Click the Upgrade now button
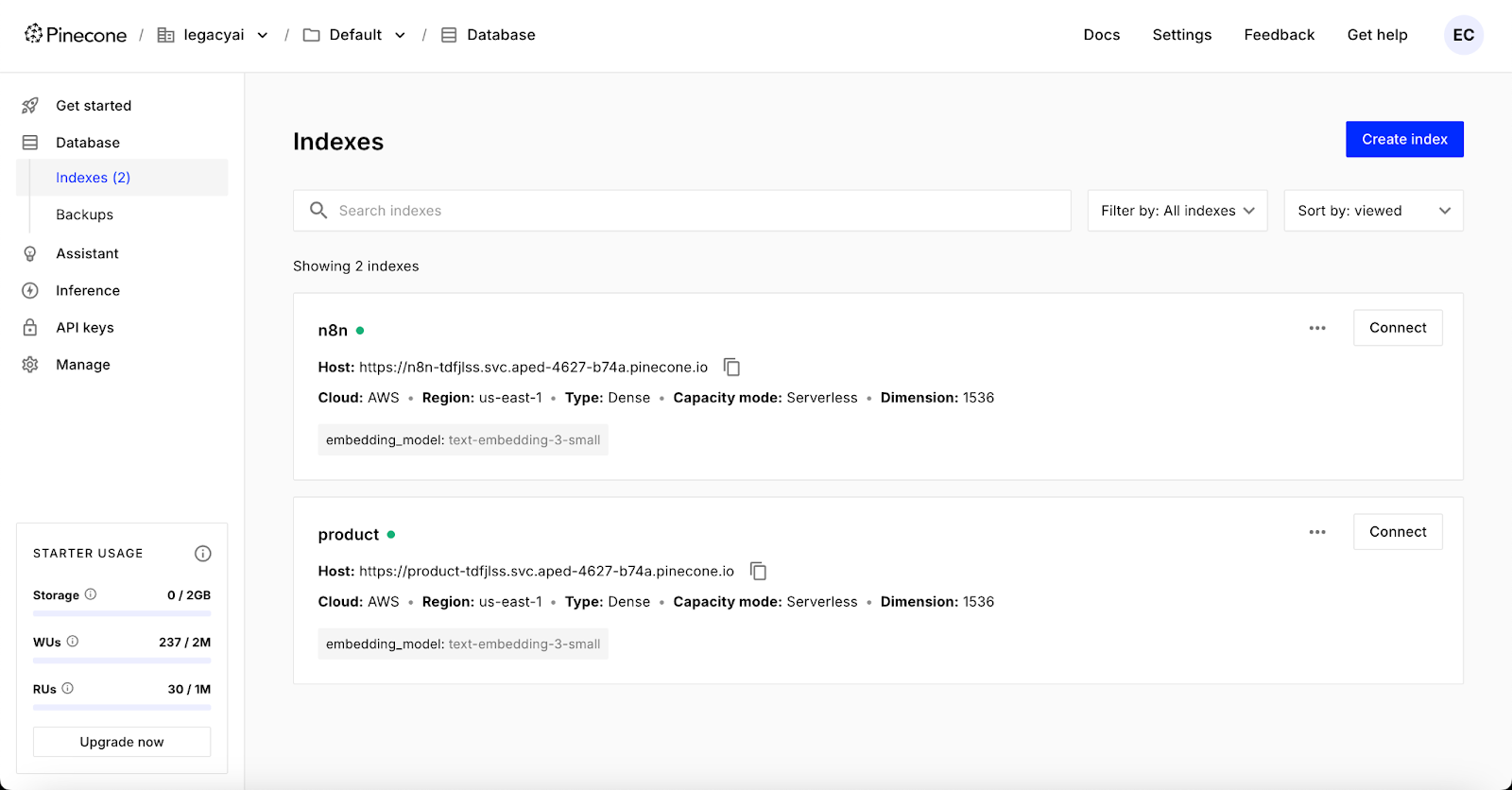Viewport: 1512px width, 790px height. coord(122,742)
